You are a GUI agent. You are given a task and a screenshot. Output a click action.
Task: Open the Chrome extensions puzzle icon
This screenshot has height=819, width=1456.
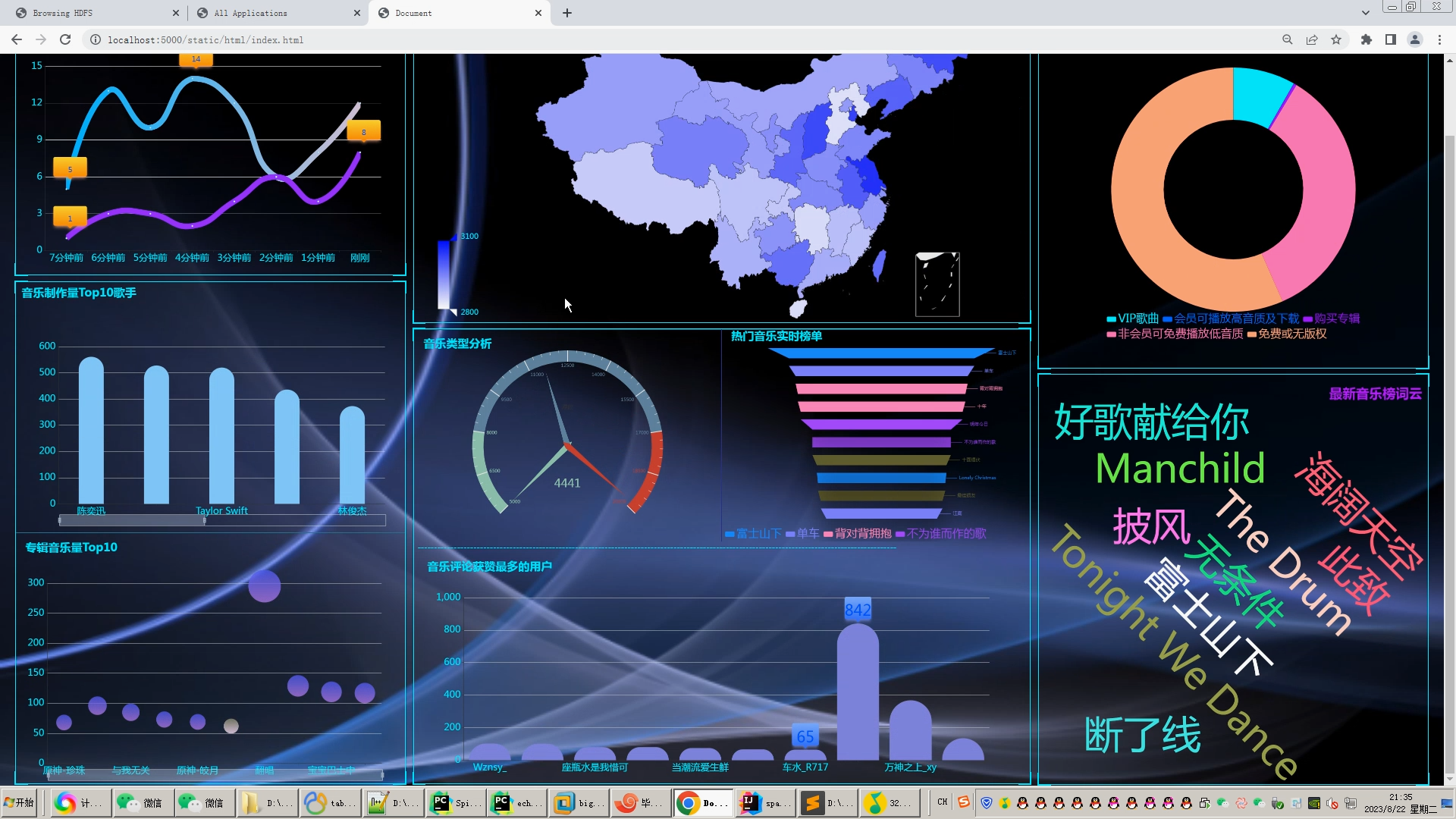click(x=1367, y=39)
